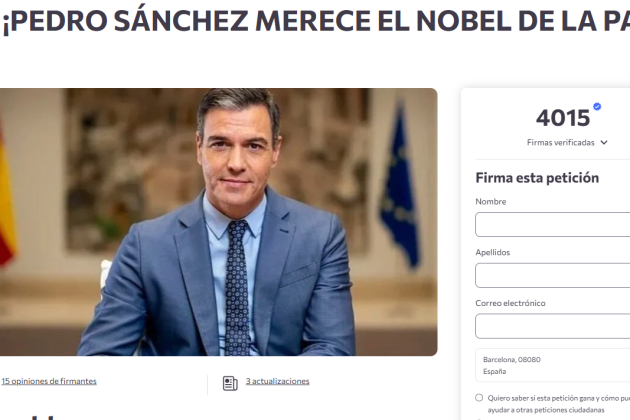Click the petition title heading
The height and width of the screenshot is (420, 630).
pos(316,21)
